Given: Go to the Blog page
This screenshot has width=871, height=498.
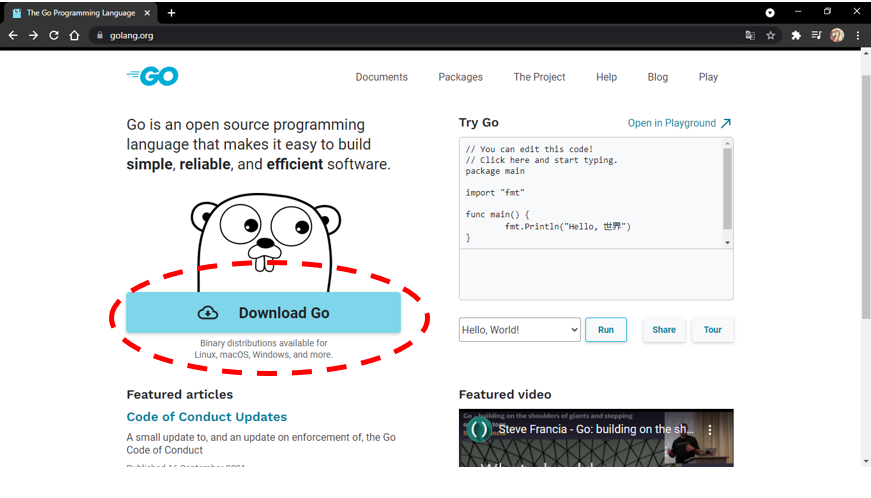Looking at the screenshot, I should pyautogui.click(x=657, y=77).
